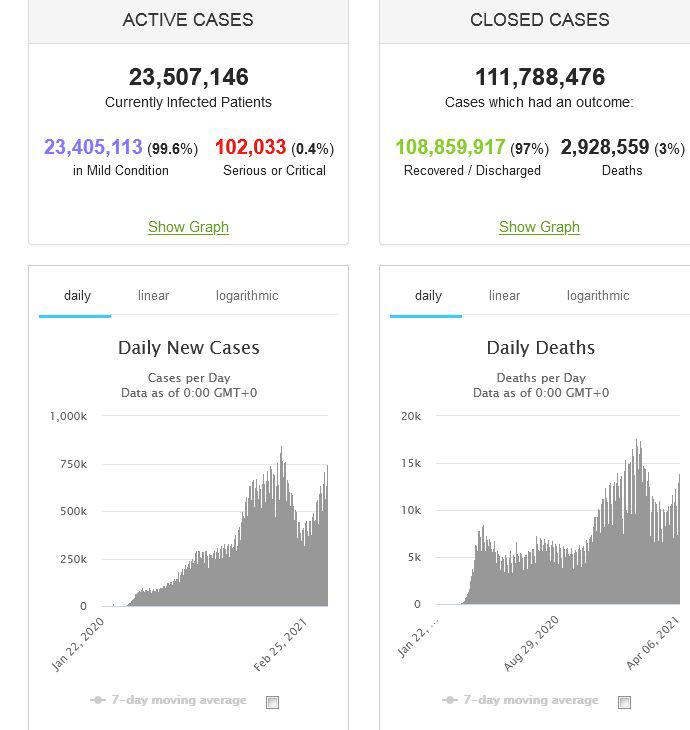Select the daily tab above Daily New Cases
Screen dimensions: 690x730
(x=77, y=296)
